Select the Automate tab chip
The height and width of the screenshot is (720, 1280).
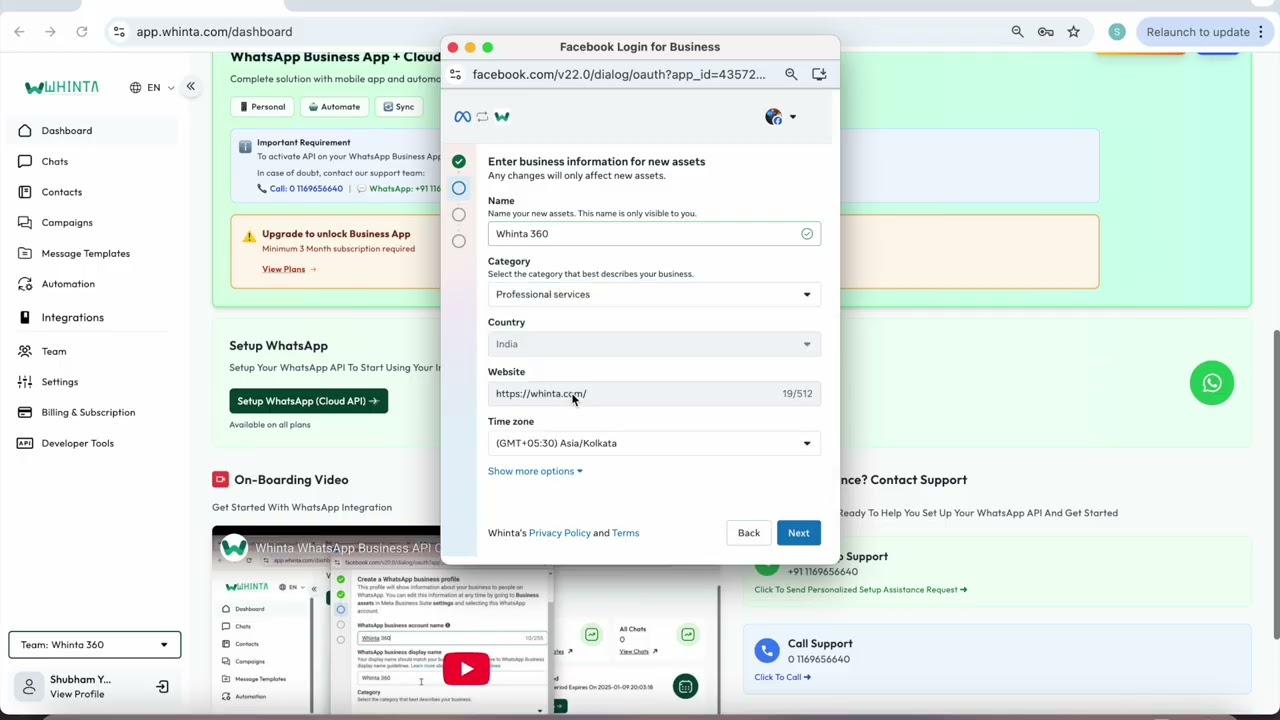coord(334,107)
